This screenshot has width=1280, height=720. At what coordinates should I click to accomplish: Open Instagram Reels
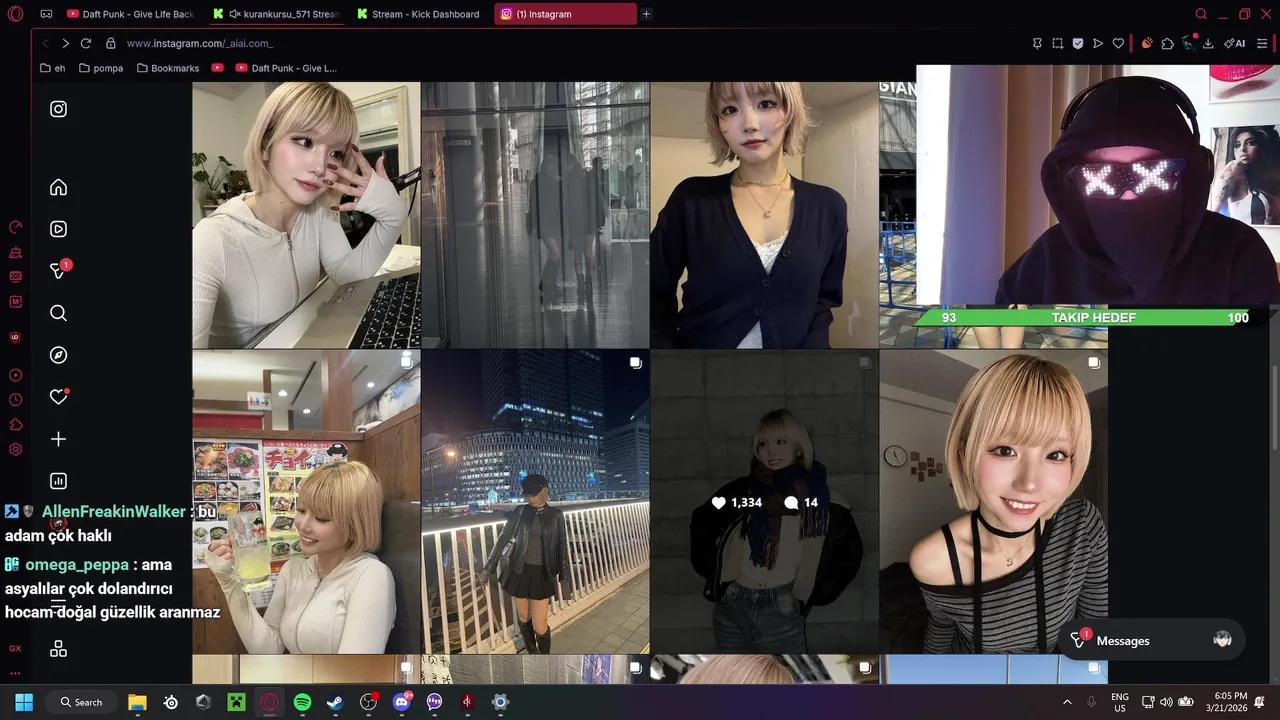tap(58, 228)
